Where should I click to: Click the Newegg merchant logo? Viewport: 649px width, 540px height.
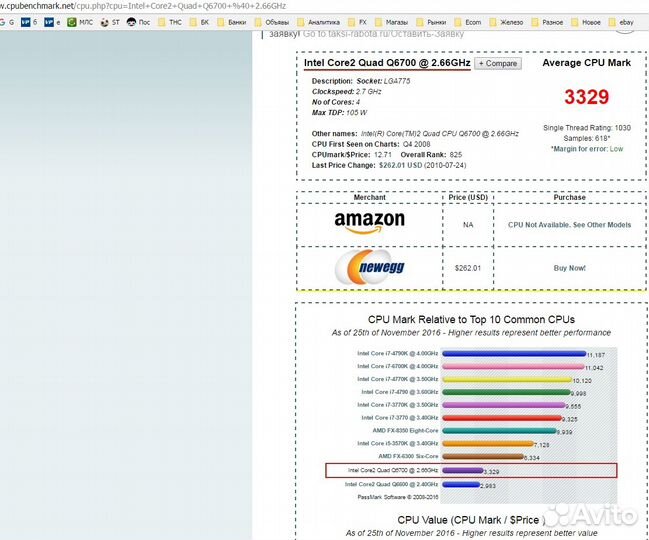pos(369,267)
